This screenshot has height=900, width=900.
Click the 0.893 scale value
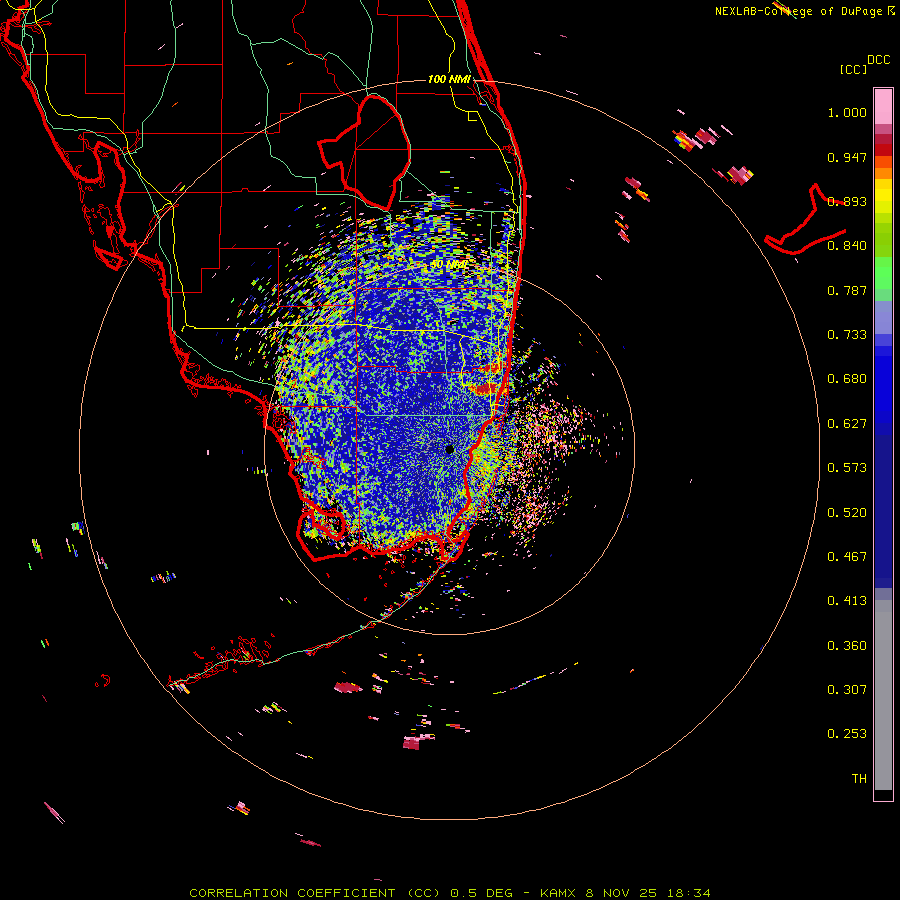tap(847, 201)
